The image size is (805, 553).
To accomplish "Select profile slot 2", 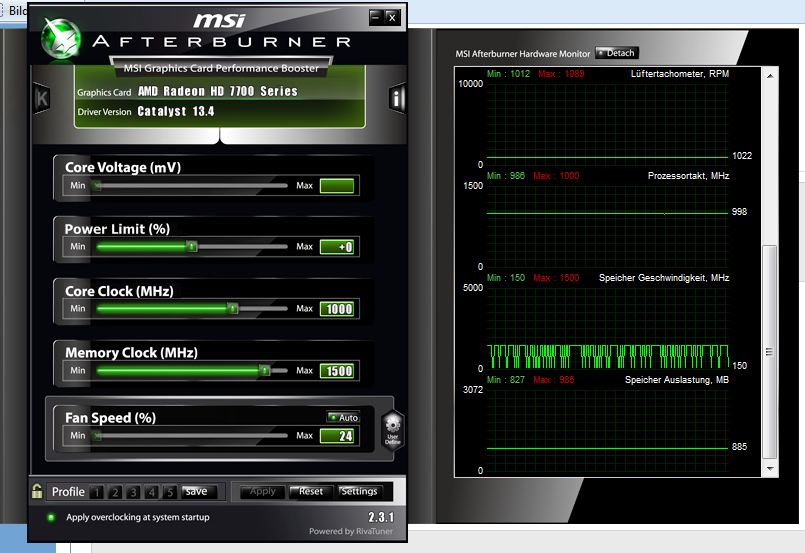I will point(115,492).
